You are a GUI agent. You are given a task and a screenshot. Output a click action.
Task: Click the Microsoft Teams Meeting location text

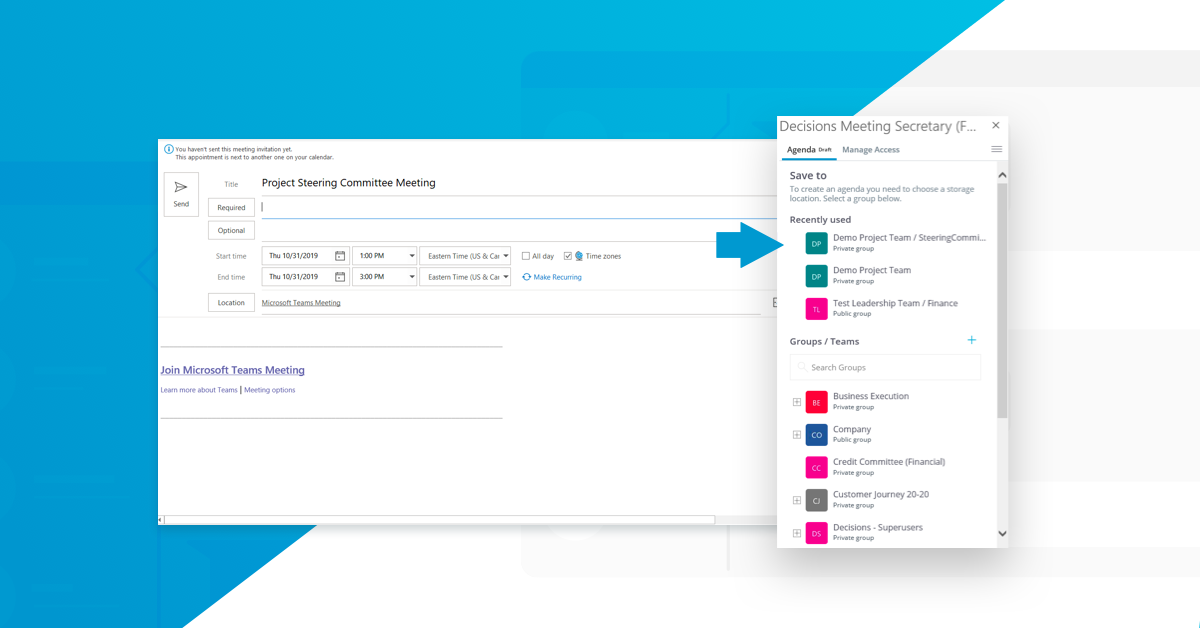301,303
